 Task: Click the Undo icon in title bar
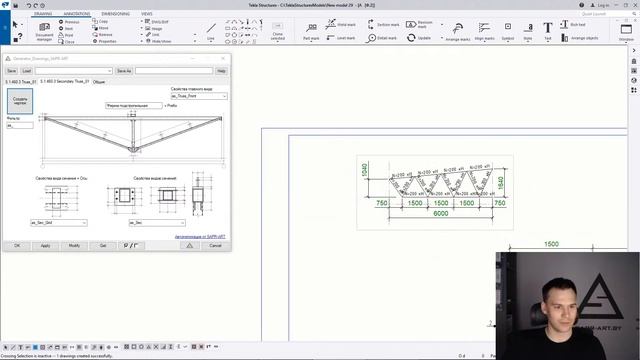click(x=29, y=5)
